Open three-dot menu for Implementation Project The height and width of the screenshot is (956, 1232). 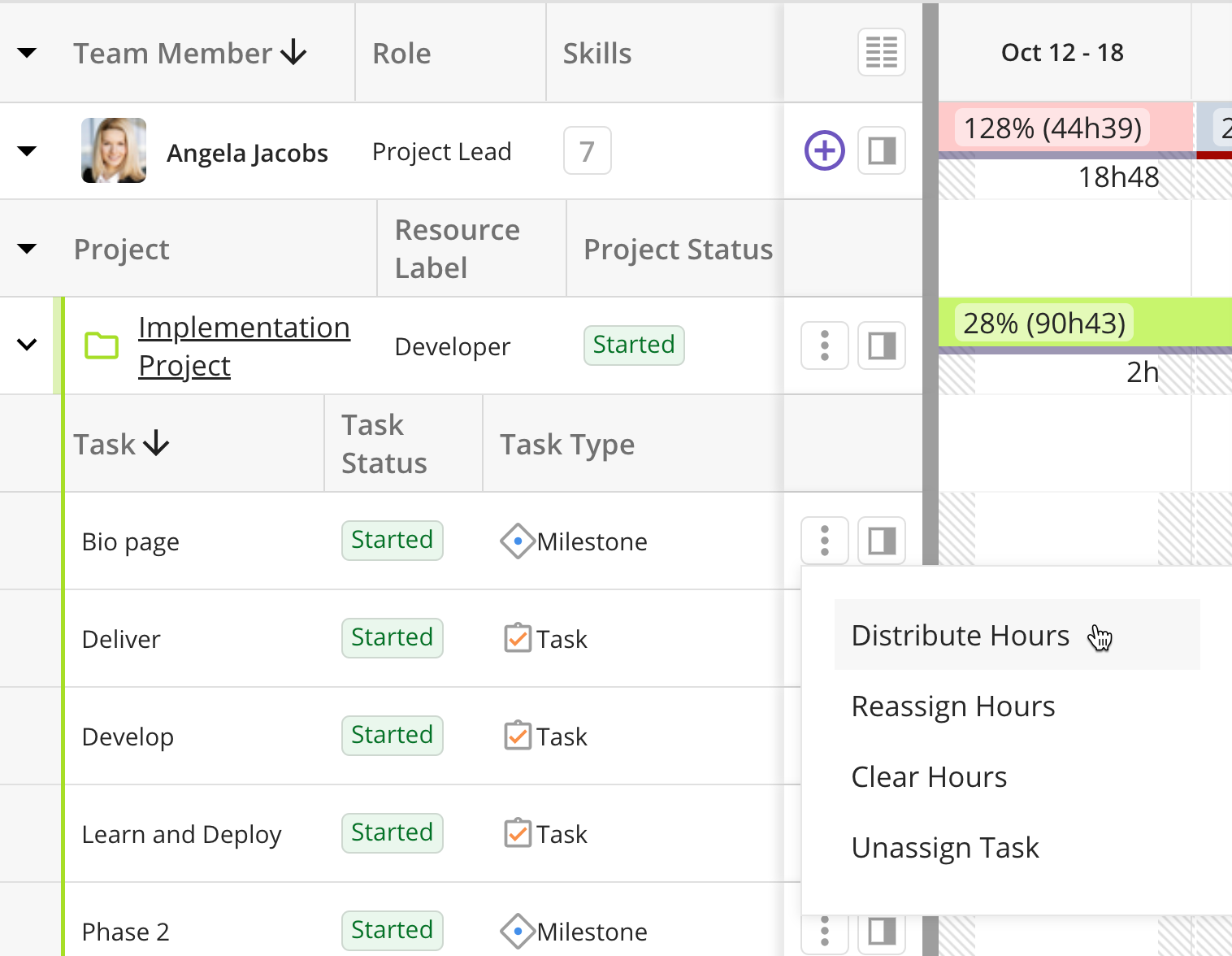pos(824,345)
